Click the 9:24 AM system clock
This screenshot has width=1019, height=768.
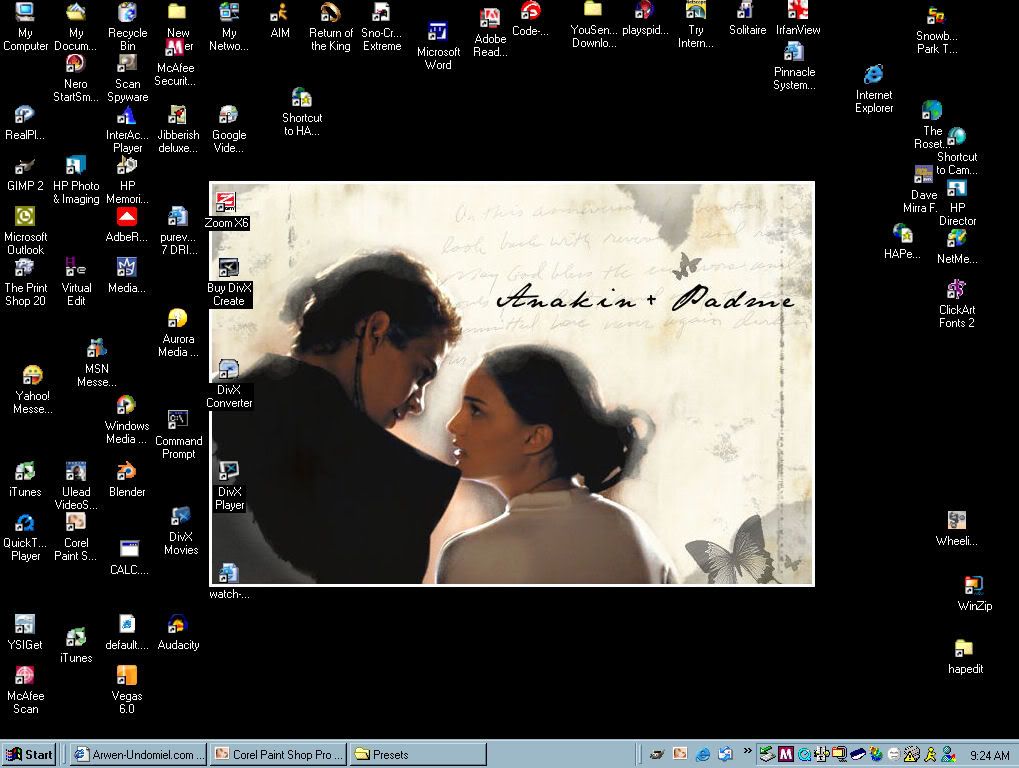[989, 755]
